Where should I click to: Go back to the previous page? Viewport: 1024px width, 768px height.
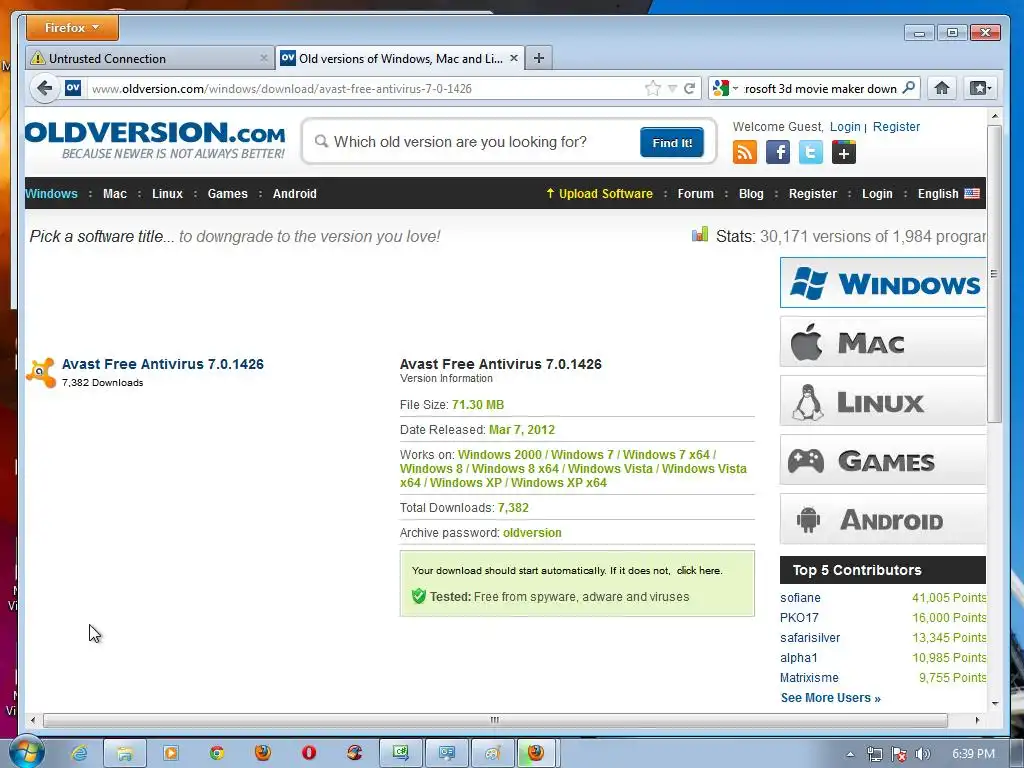coord(44,88)
